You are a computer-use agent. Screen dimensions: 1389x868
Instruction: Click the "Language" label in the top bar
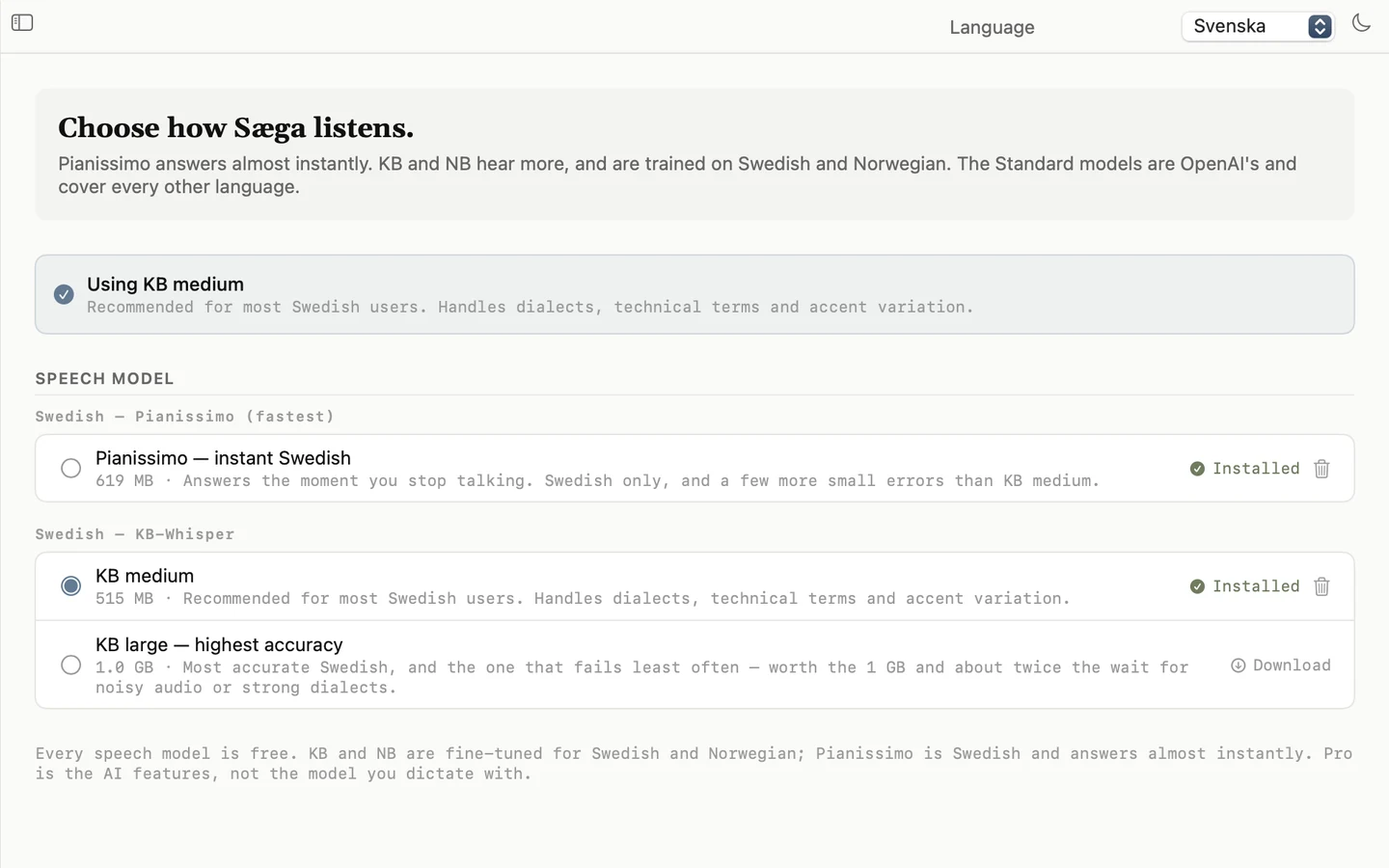click(x=992, y=27)
